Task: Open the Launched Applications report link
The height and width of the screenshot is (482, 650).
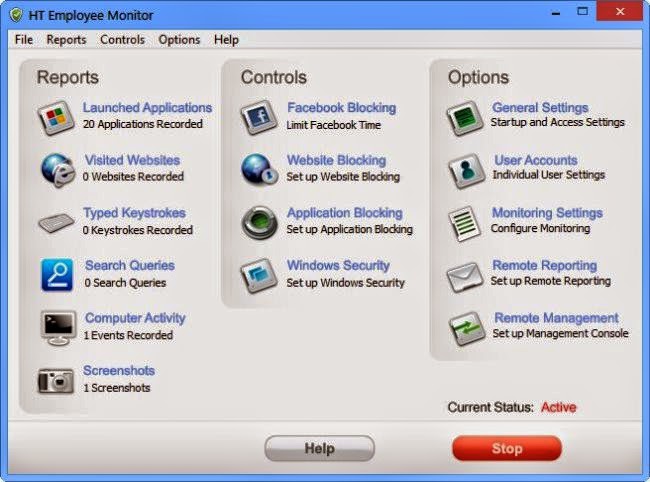Action: point(147,107)
